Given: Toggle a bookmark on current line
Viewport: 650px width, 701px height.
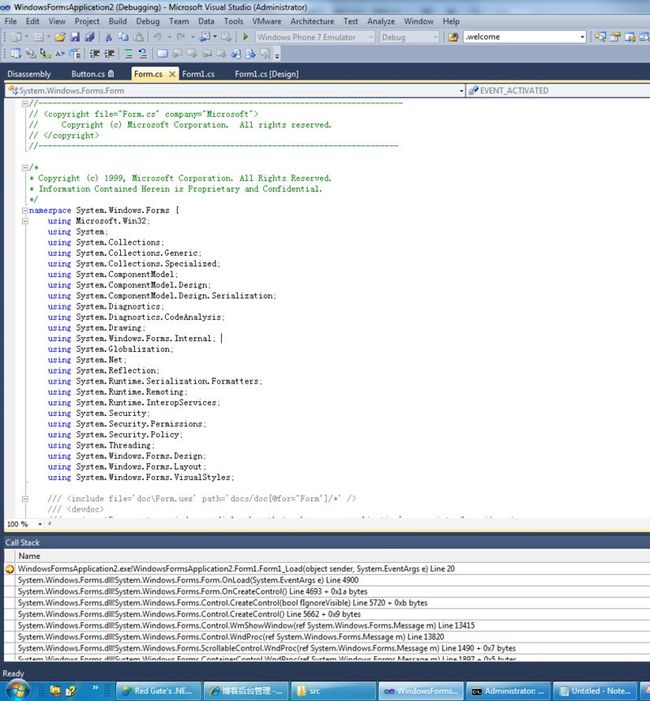Looking at the screenshot, I should pos(162,54).
